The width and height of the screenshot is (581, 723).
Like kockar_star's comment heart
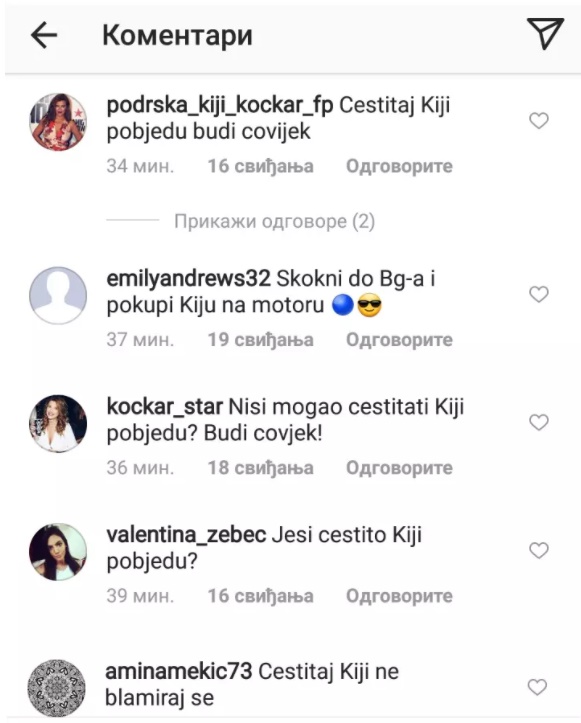click(539, 422)
